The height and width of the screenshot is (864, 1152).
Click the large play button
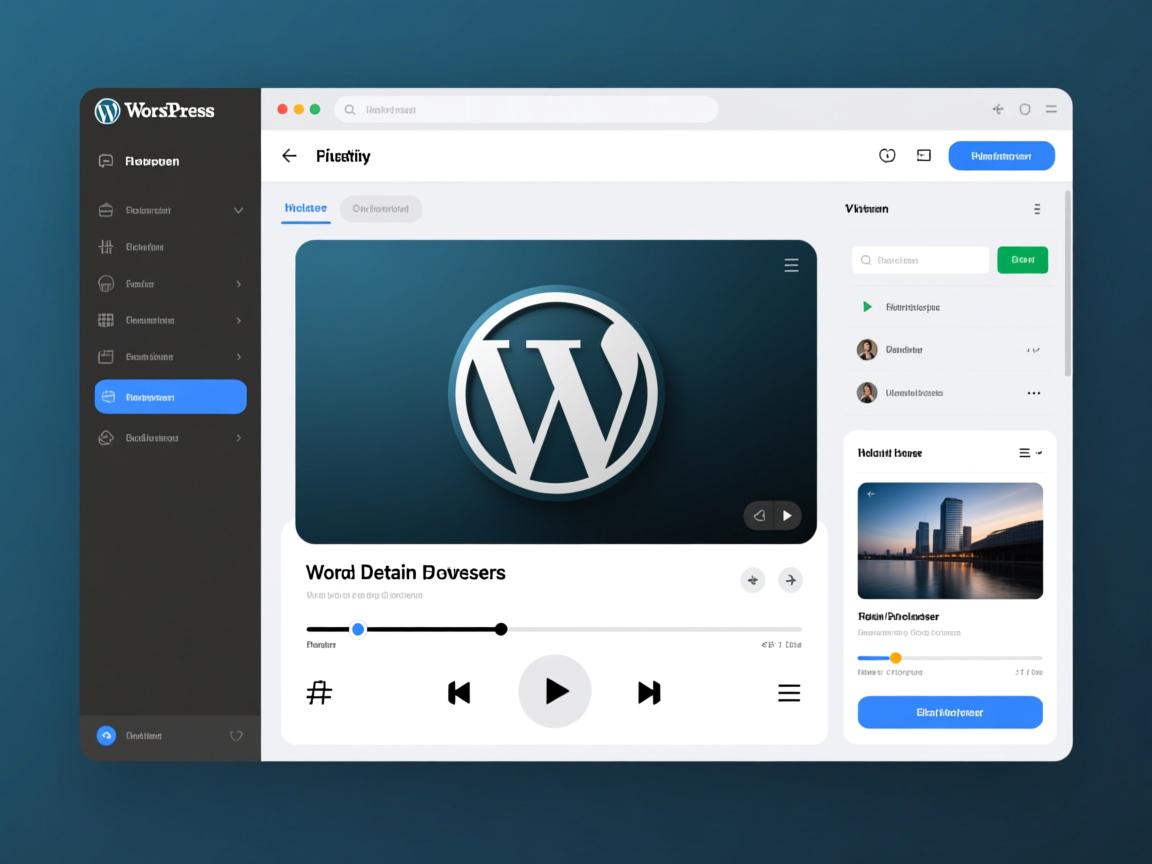click(x=555, y=691)
